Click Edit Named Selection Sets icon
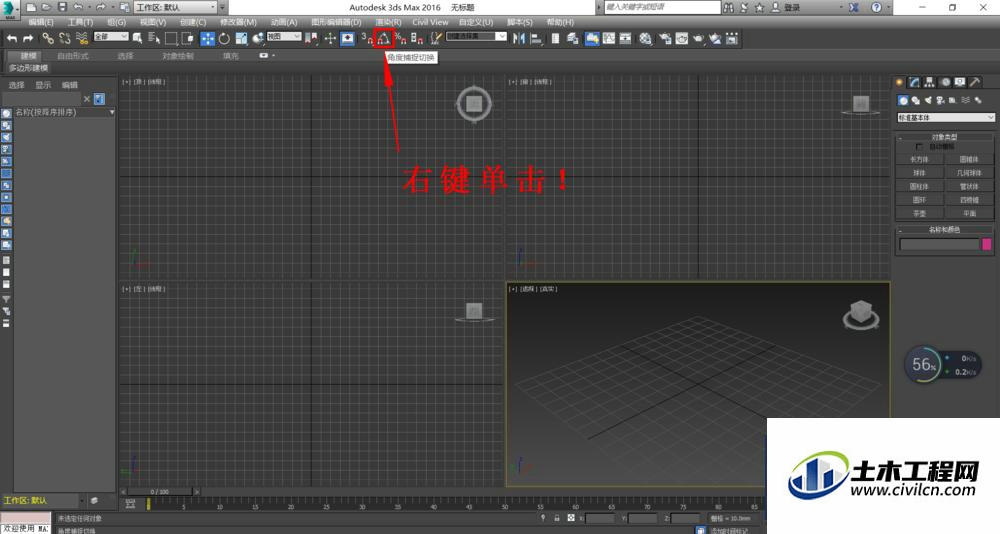Image resolution: width=1000 pixels, height=534 pixels. [x=436, y=38]
